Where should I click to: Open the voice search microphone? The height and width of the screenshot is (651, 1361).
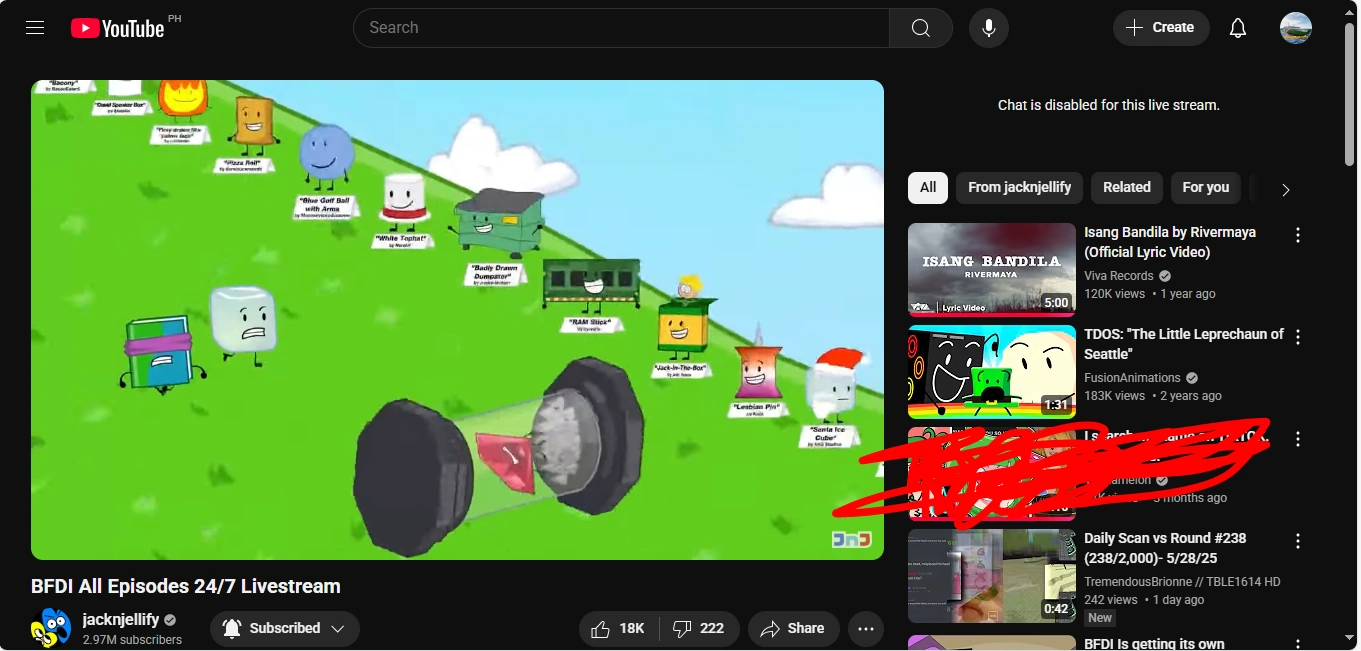[988, 27]
